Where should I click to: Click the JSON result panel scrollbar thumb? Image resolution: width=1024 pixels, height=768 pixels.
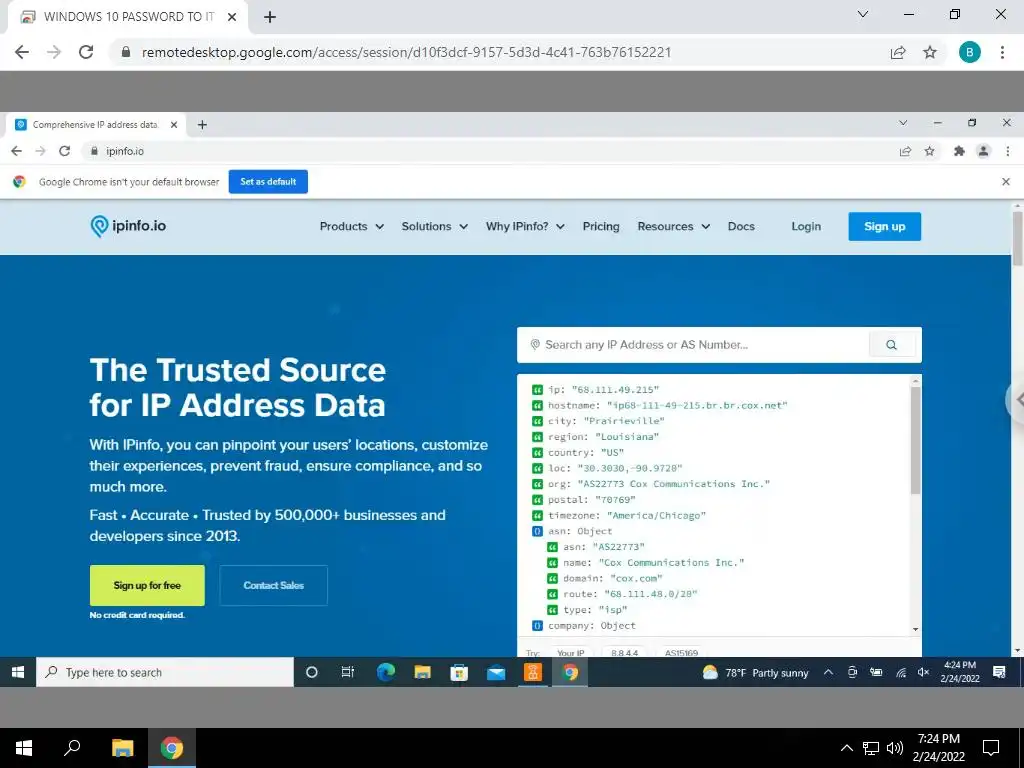coord(916,441)
